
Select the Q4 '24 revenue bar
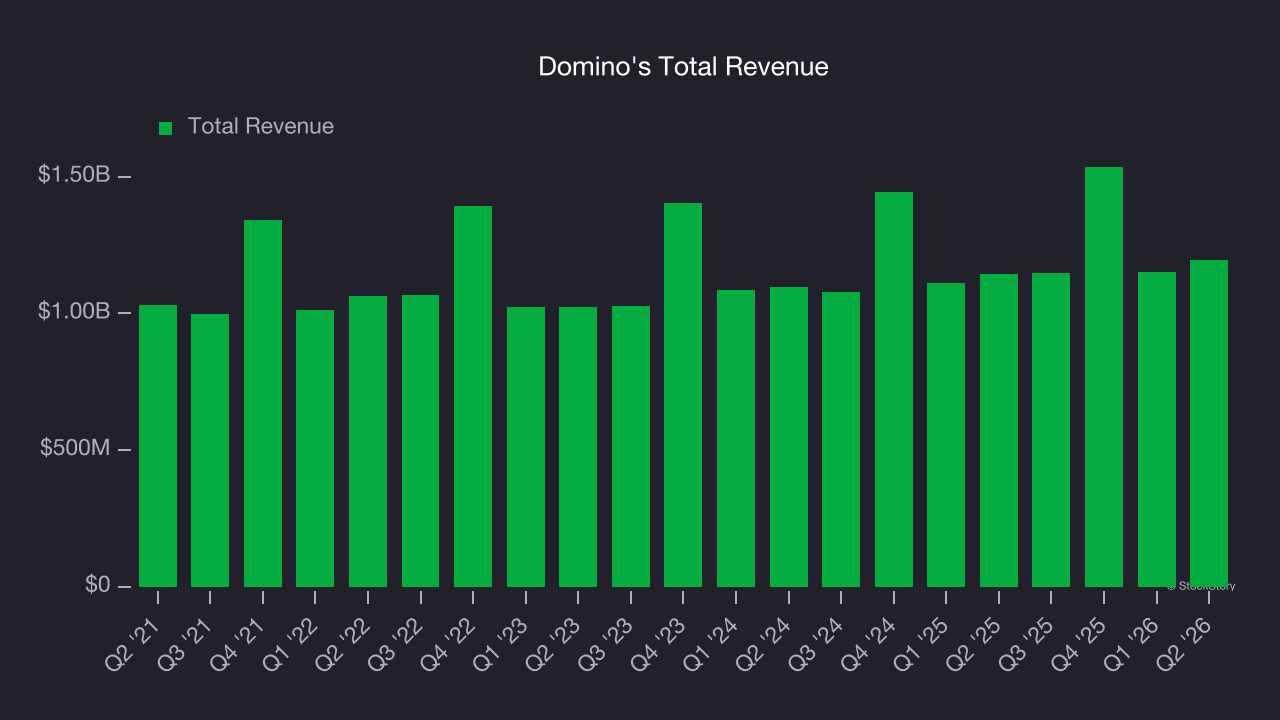pyautogui.click(x=894, y=389)
